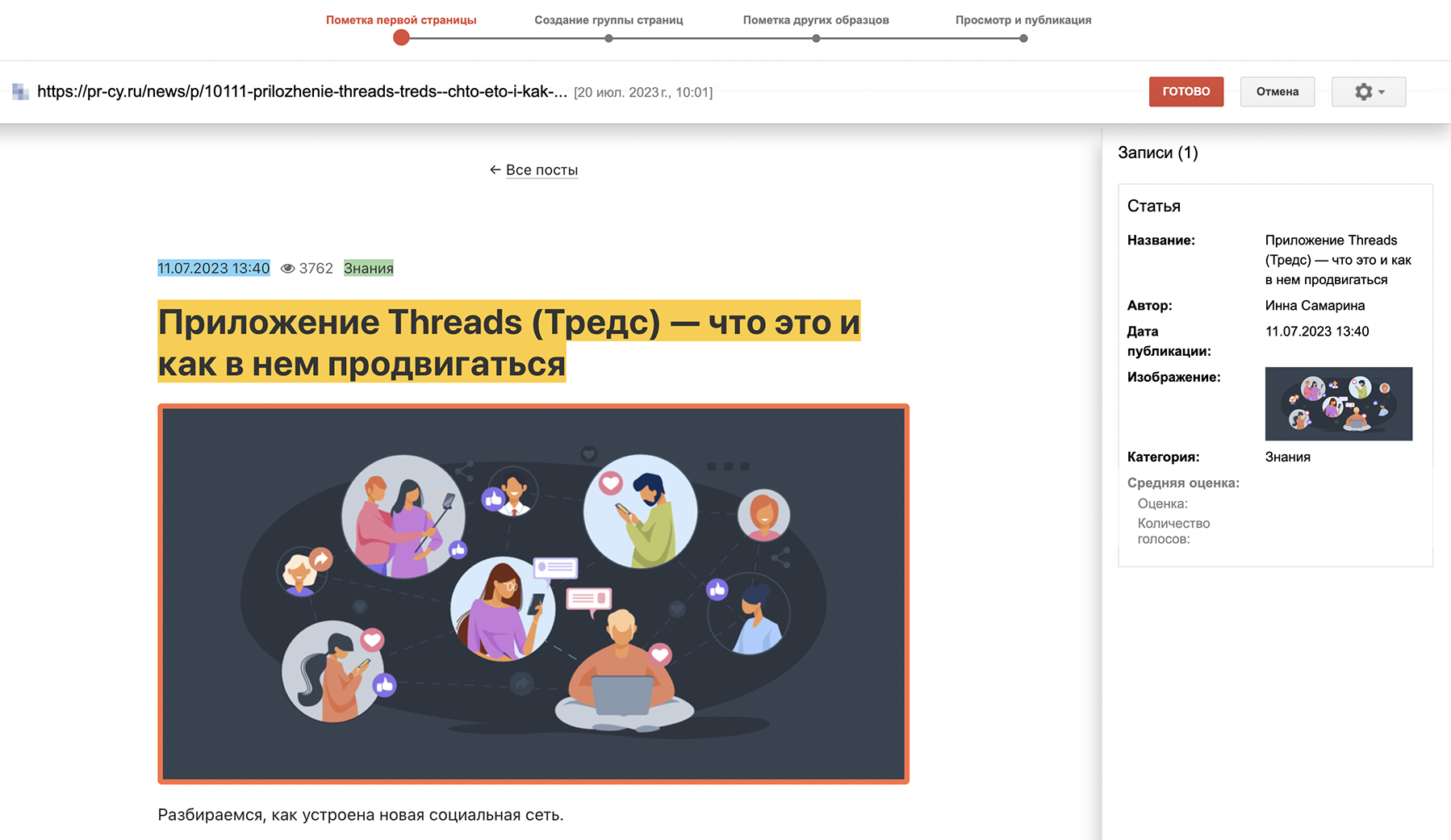Click the main article illustration
The height and width of the screenshot is (840, 1451).
pyautogui.click(x=533, y=594)
